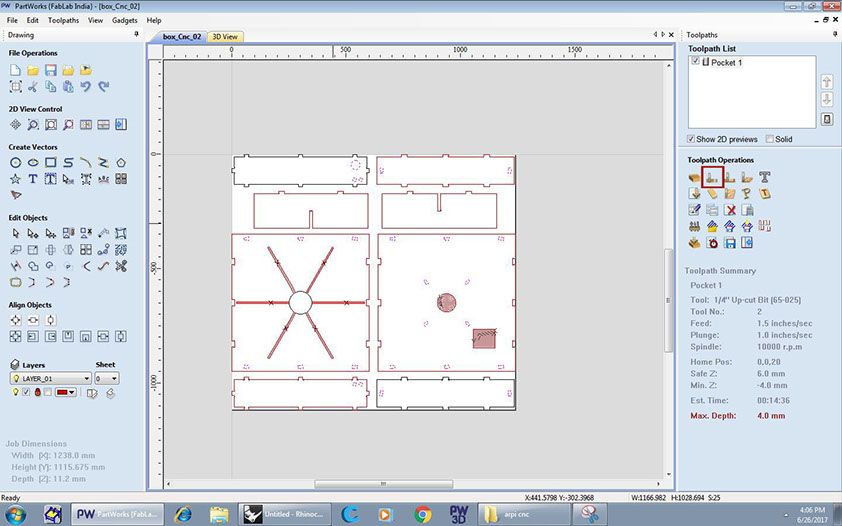Open the LAYER_01 layer dropdown
This screenshot has width=842, height=526.
coord(50,378)
